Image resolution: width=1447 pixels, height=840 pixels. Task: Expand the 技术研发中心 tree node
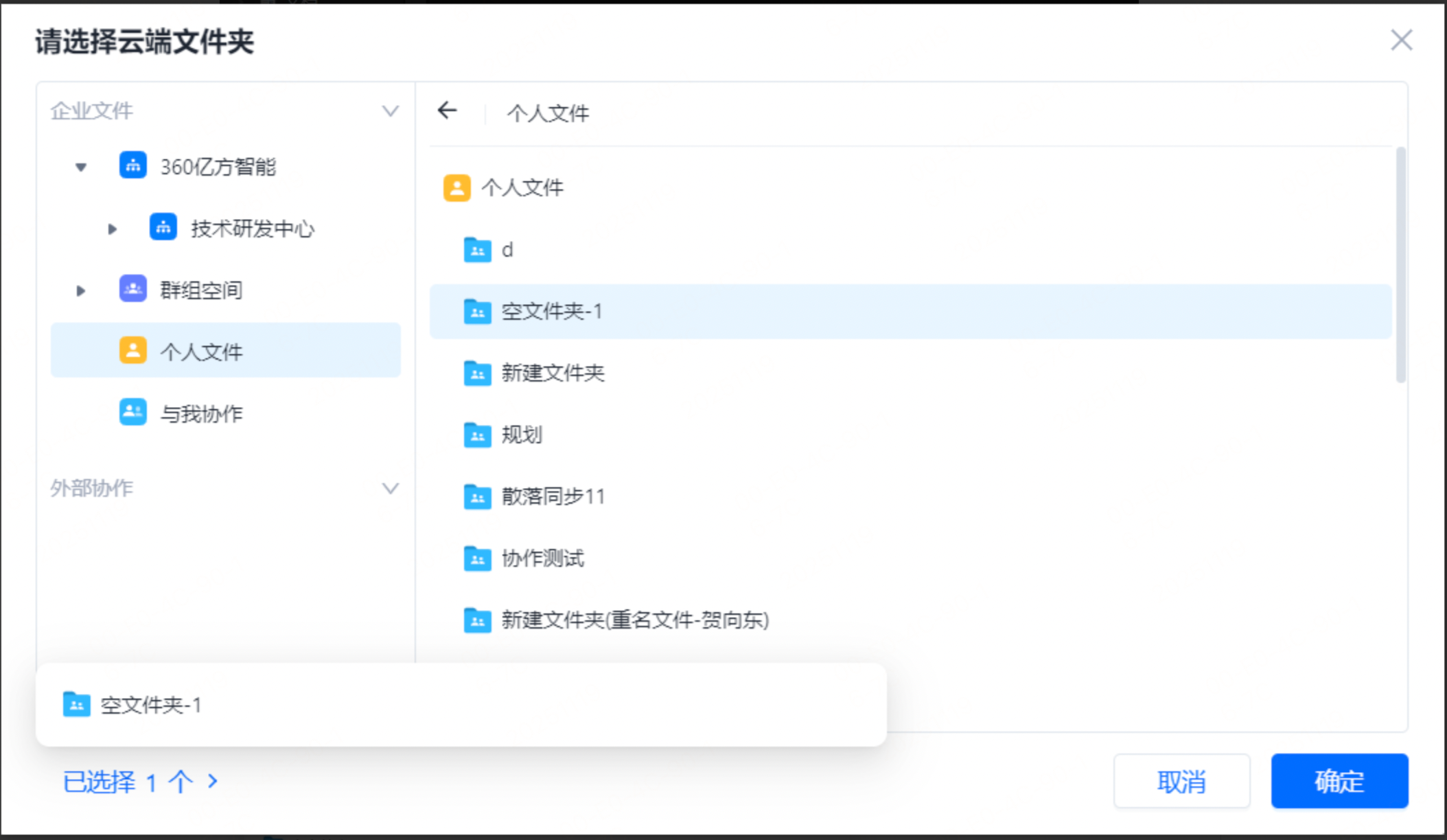[112, 229]
